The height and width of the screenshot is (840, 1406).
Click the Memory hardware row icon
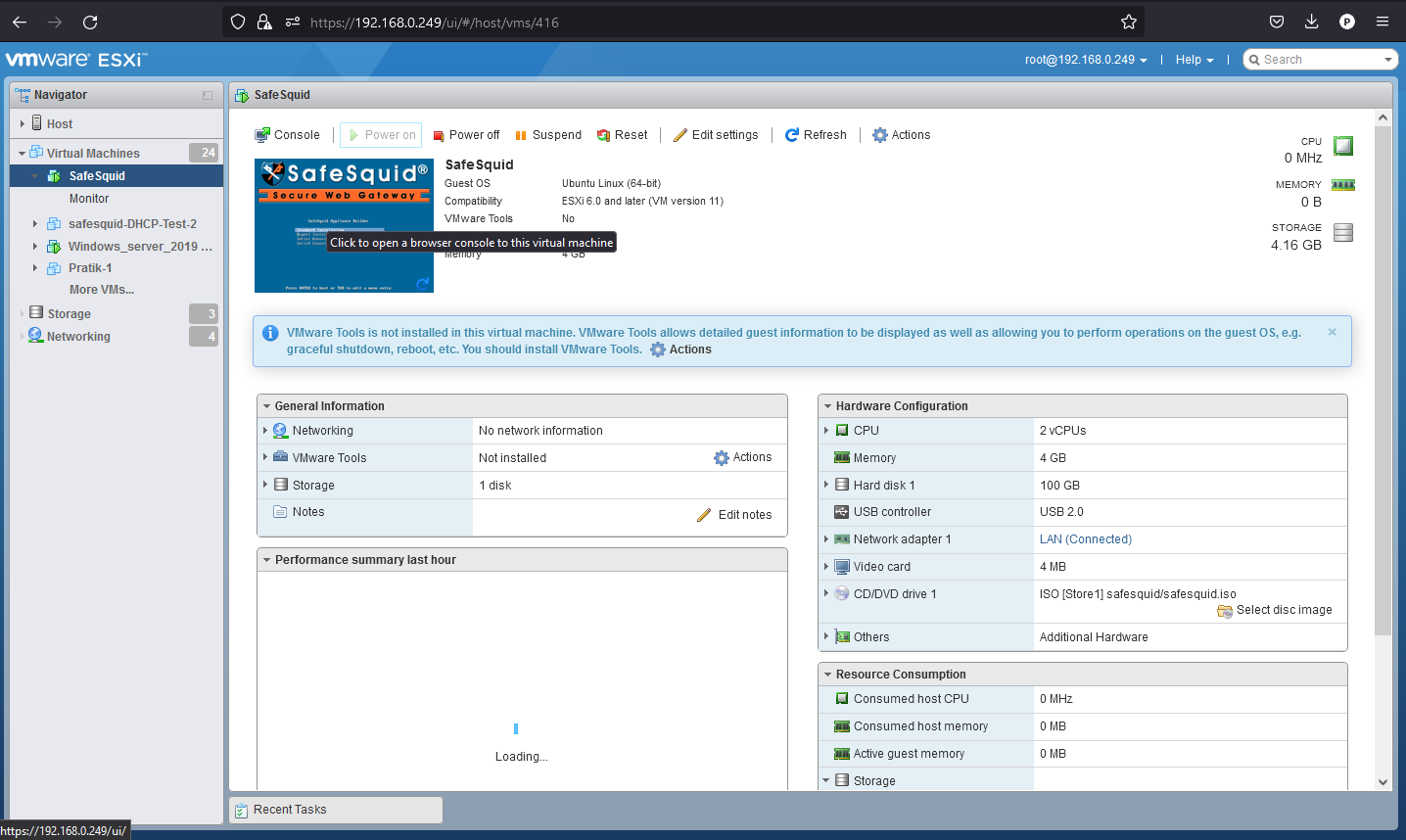click(x=842, y=458)
